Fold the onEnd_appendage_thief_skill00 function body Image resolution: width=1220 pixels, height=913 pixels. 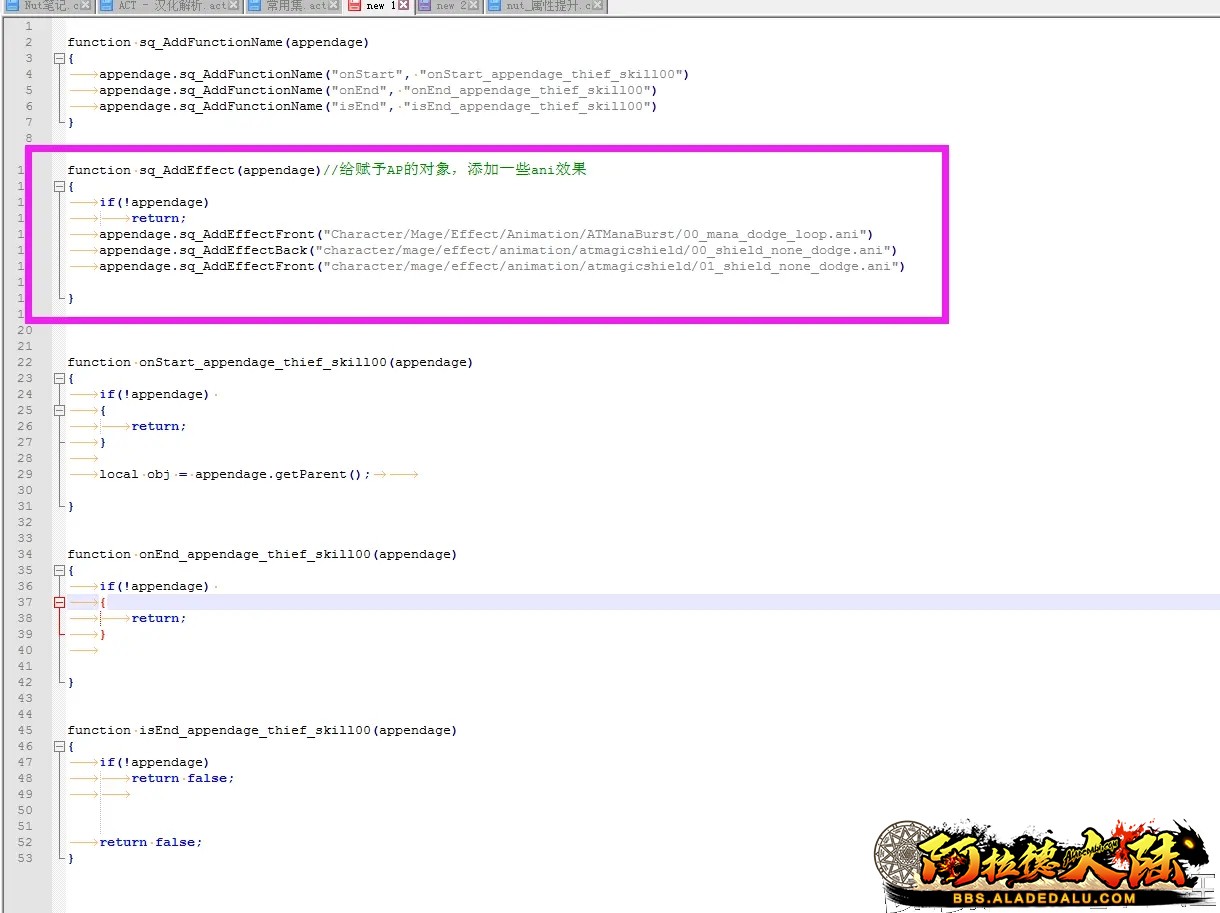[x=59, y=570]
